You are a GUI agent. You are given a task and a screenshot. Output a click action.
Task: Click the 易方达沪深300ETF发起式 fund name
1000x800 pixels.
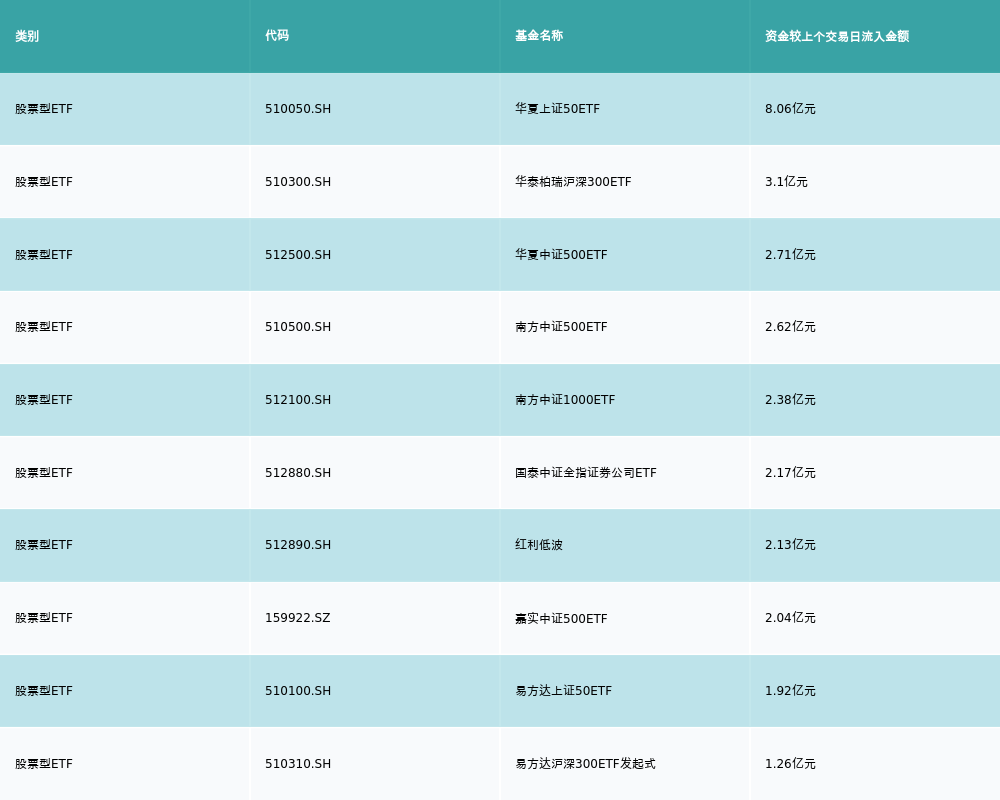pyautogui.click(x=585, y=764)
